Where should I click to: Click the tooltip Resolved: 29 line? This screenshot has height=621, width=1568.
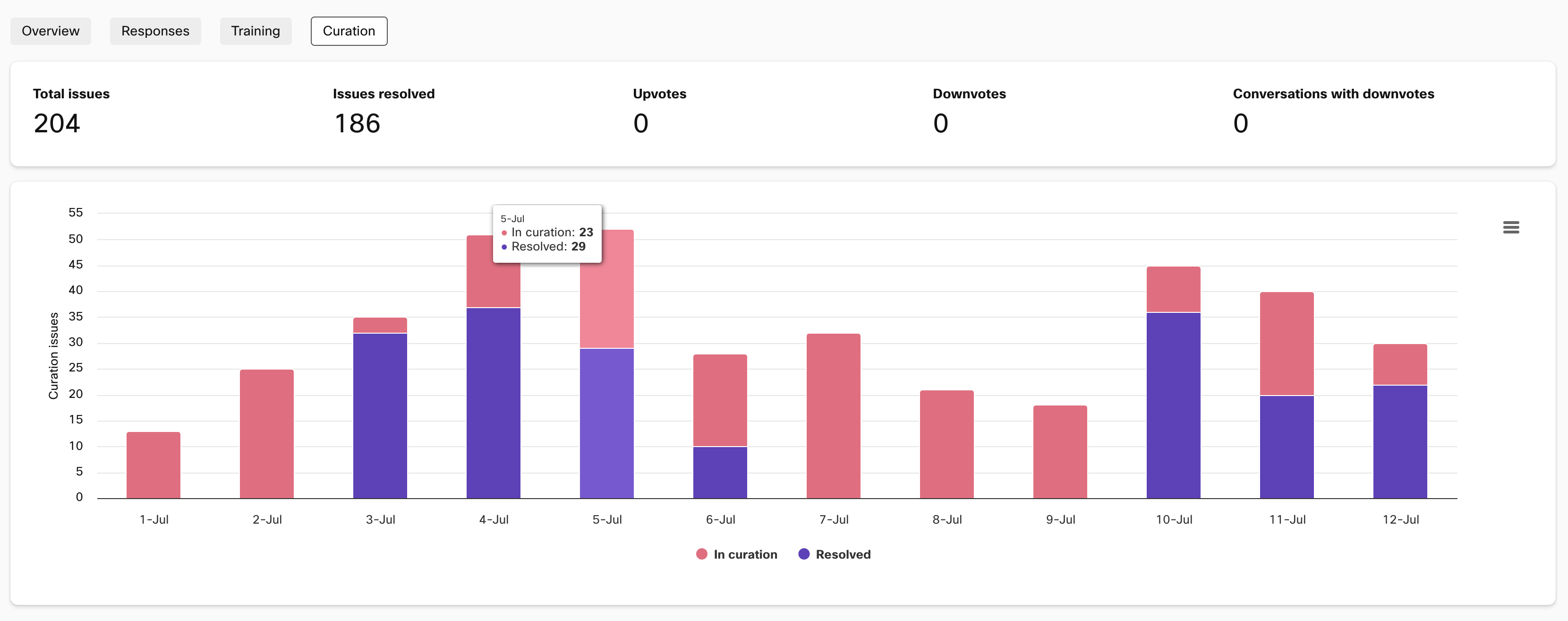pos(544,247)
